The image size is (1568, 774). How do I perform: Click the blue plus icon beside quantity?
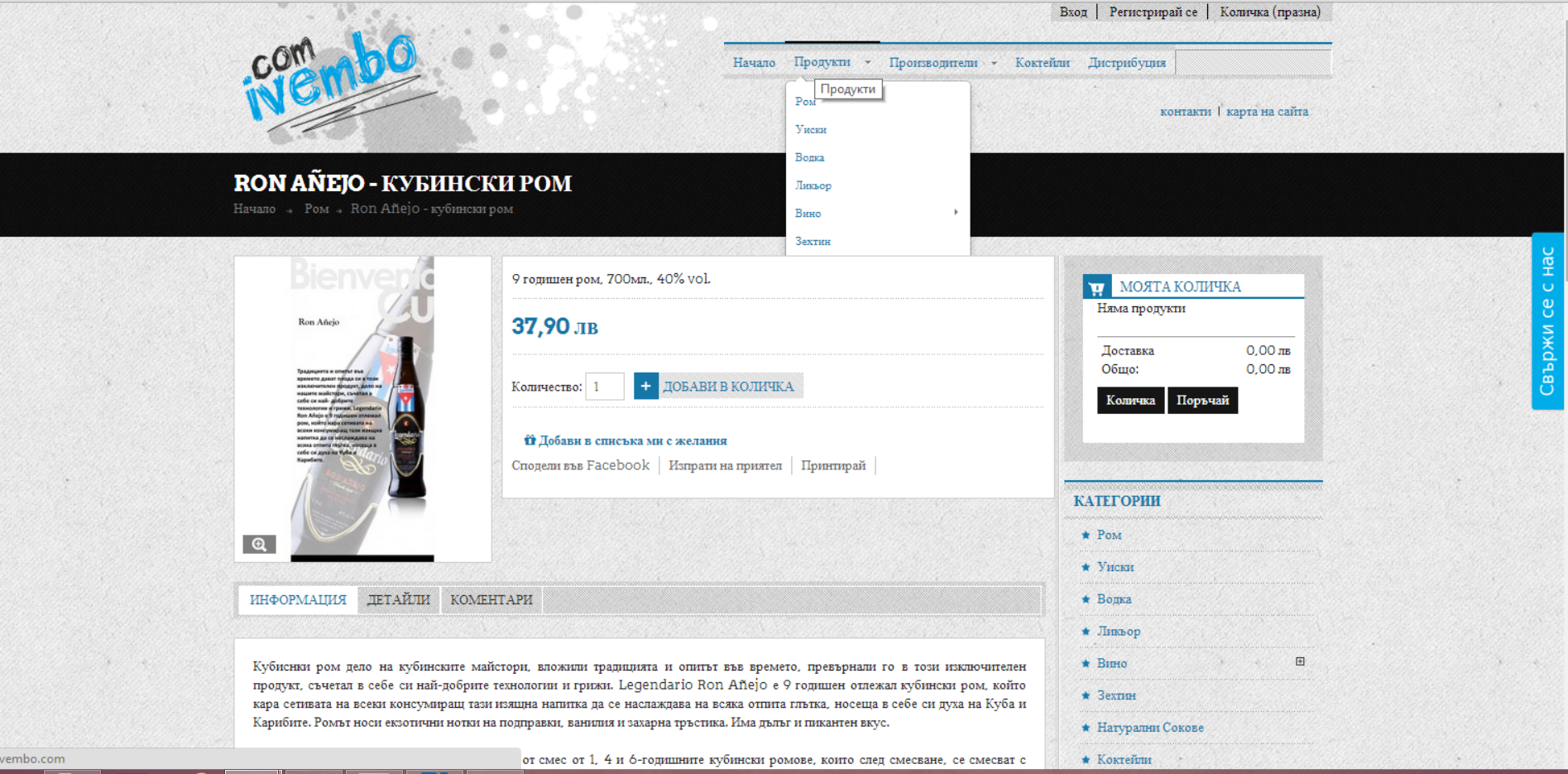click(645, 386)
